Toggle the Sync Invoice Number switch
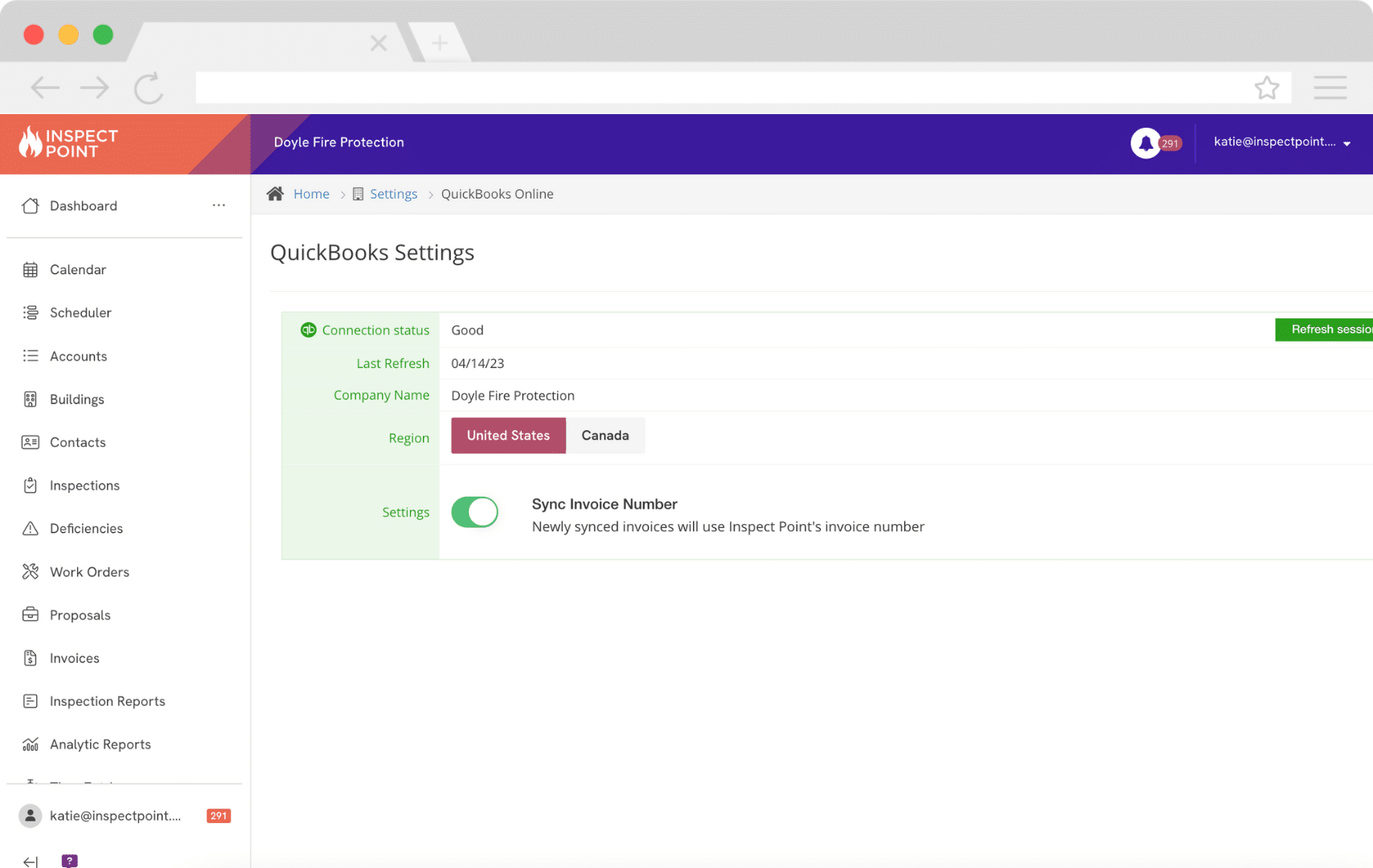The height and width of the screenshot is (868, 1373). (x=475, y=512)
